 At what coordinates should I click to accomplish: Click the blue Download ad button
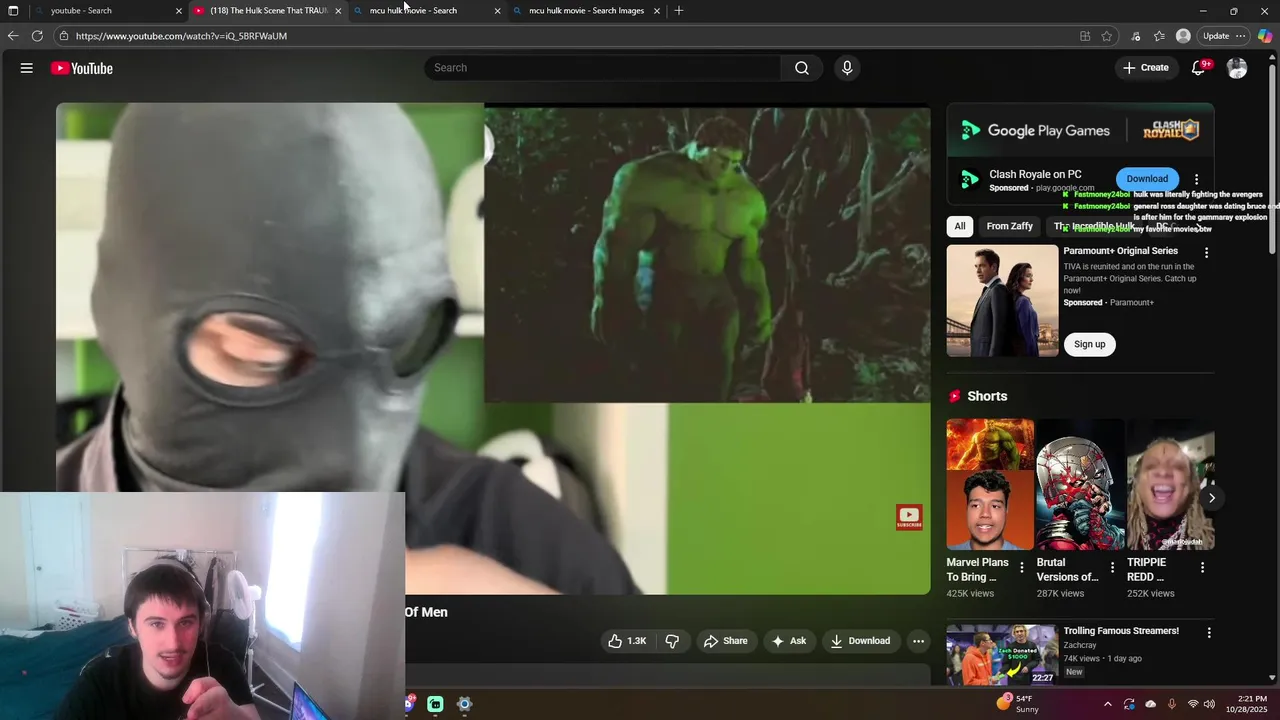click(x=1147, y=179)
